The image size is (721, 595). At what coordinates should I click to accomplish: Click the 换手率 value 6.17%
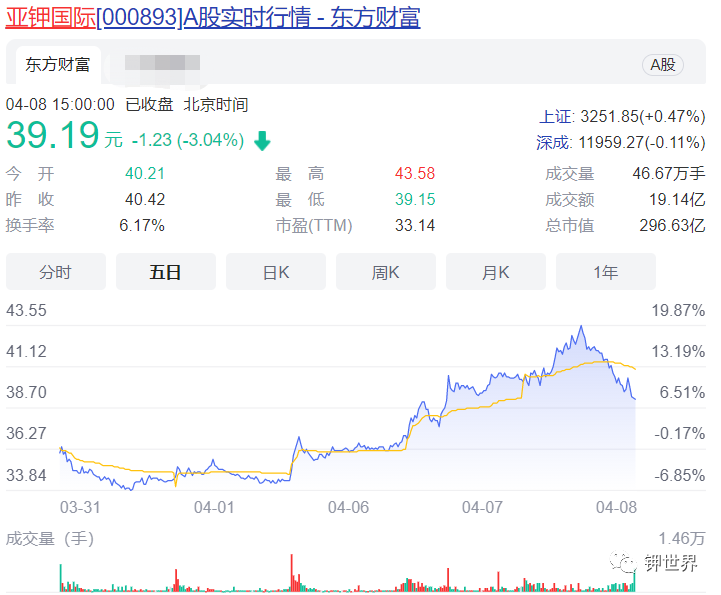click(x=142, y=225)
